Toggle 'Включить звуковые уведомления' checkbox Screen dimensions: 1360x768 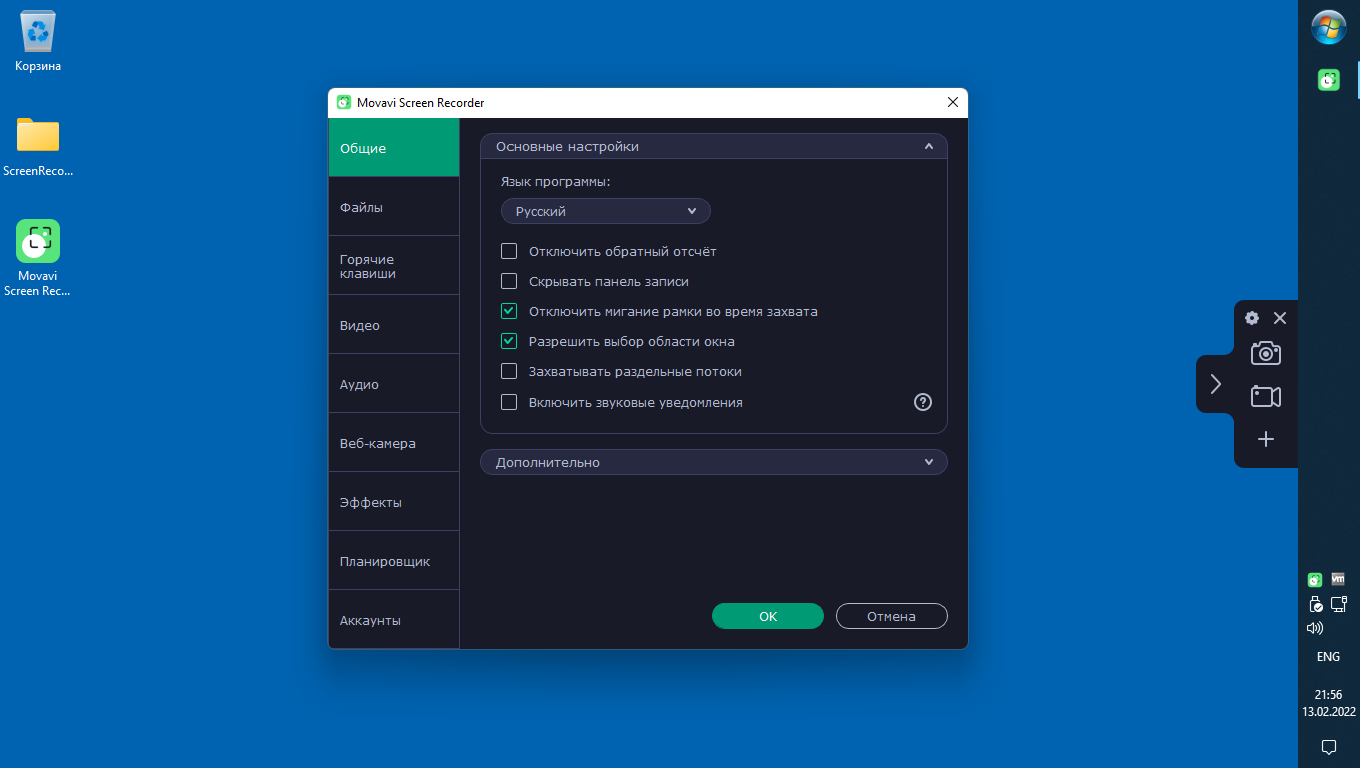point(509,402)
